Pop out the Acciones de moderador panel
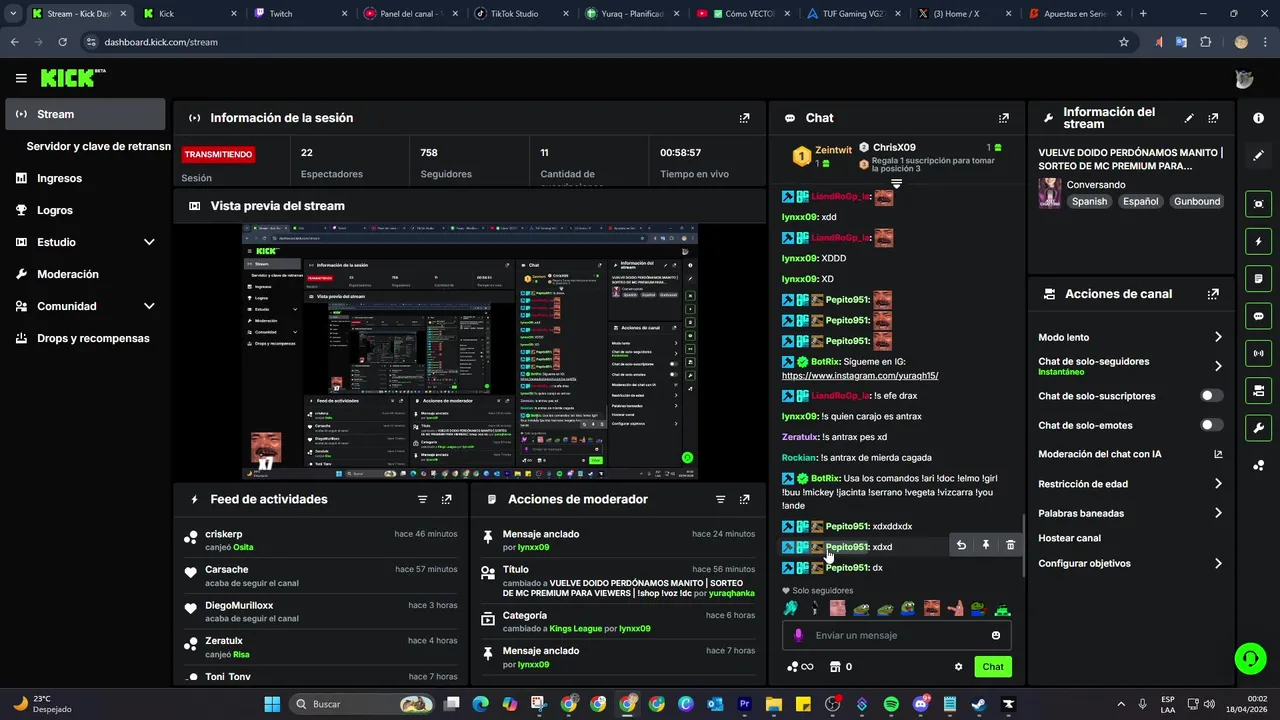 (744, 499)
